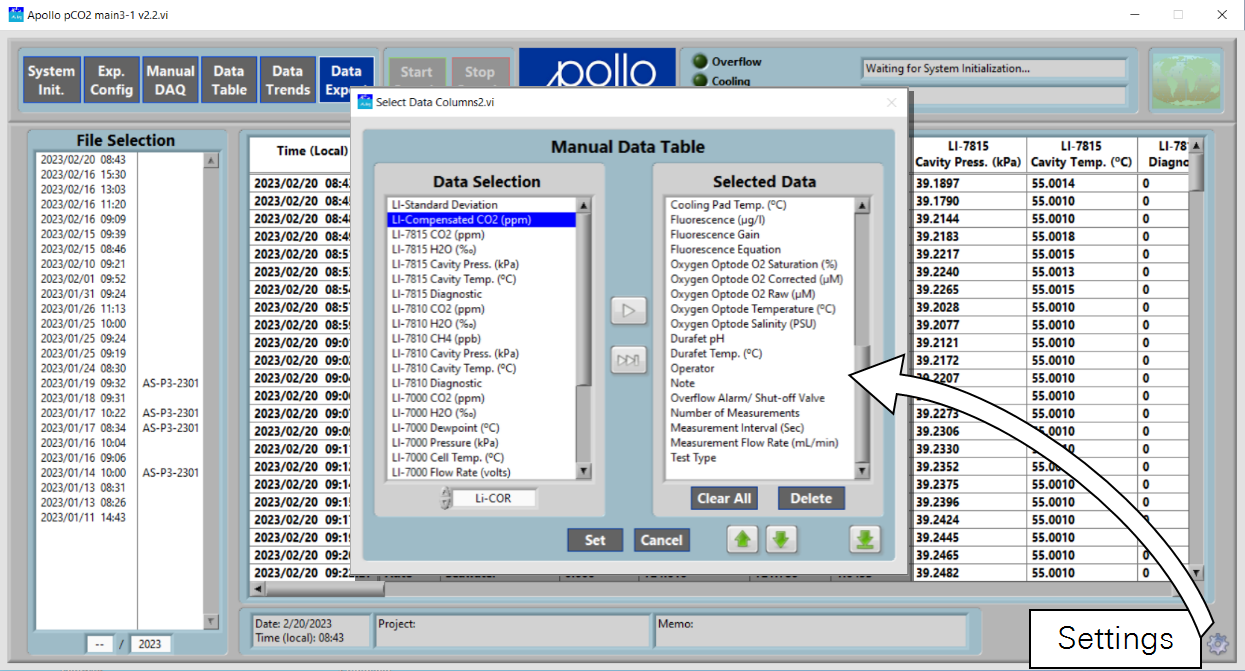
Task: Click the green move-to-bottom arrow button
Action: point(865,540)
